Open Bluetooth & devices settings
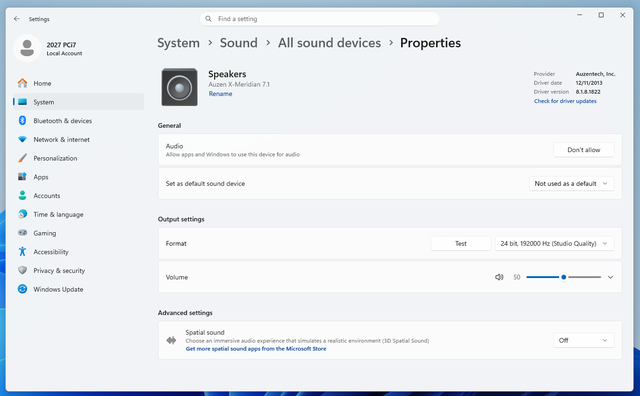The height and width of the screenshot is (396, 640). point(78,121)
